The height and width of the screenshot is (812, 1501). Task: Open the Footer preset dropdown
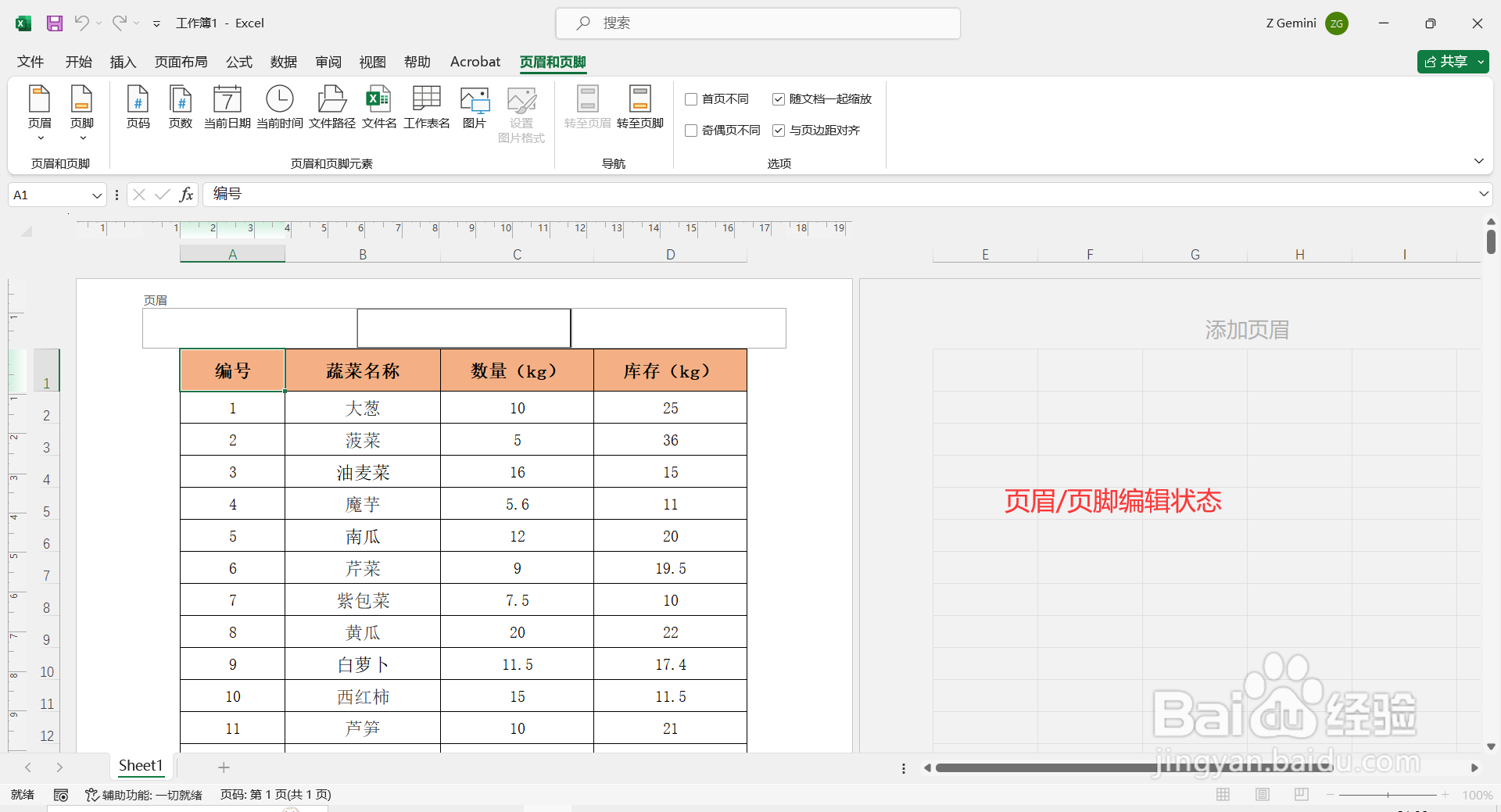pyautogui.click(x=82, y=113)
